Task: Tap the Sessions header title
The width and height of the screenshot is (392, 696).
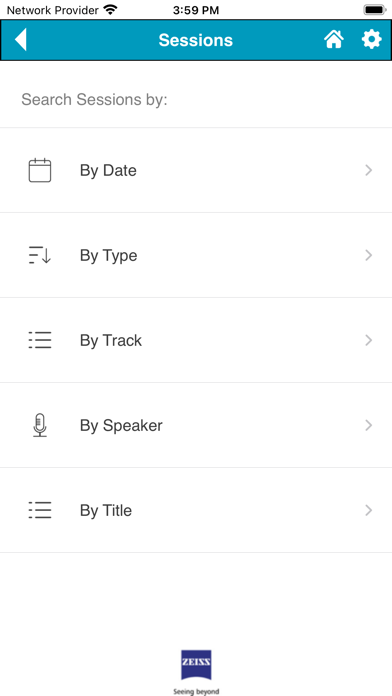Action: [x=196, y=40]
